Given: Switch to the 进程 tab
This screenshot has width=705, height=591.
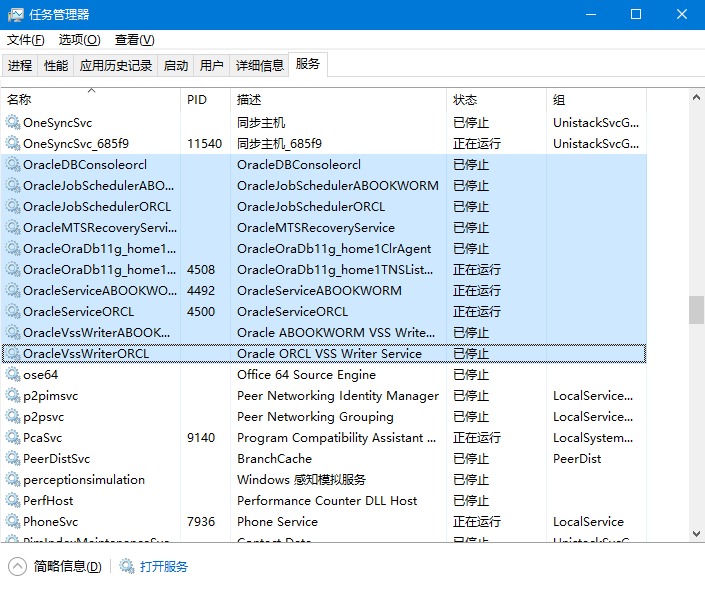Looking at the screenshot, I should point(20,66).
